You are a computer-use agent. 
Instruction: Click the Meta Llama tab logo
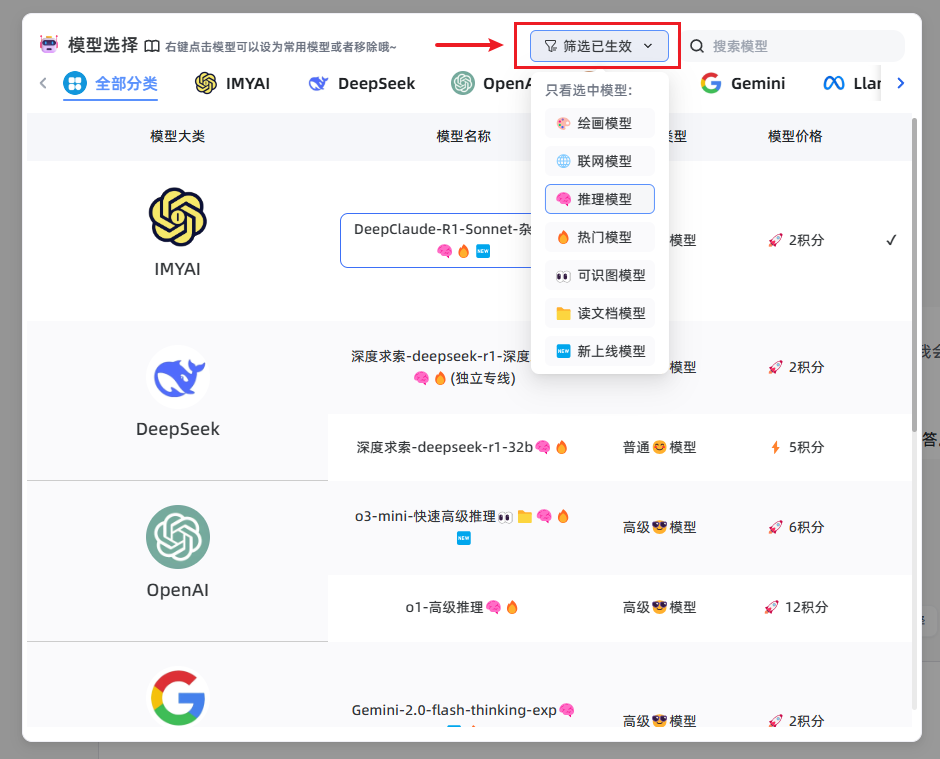click(834, 83)
